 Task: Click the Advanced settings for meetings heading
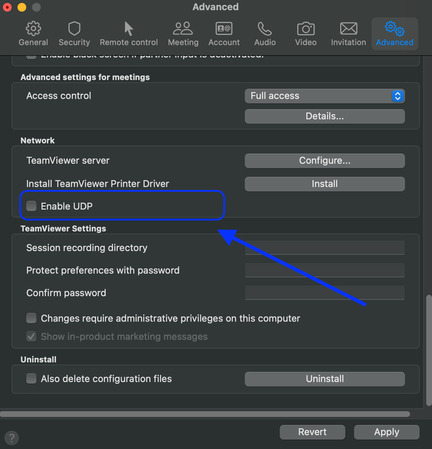85,77
